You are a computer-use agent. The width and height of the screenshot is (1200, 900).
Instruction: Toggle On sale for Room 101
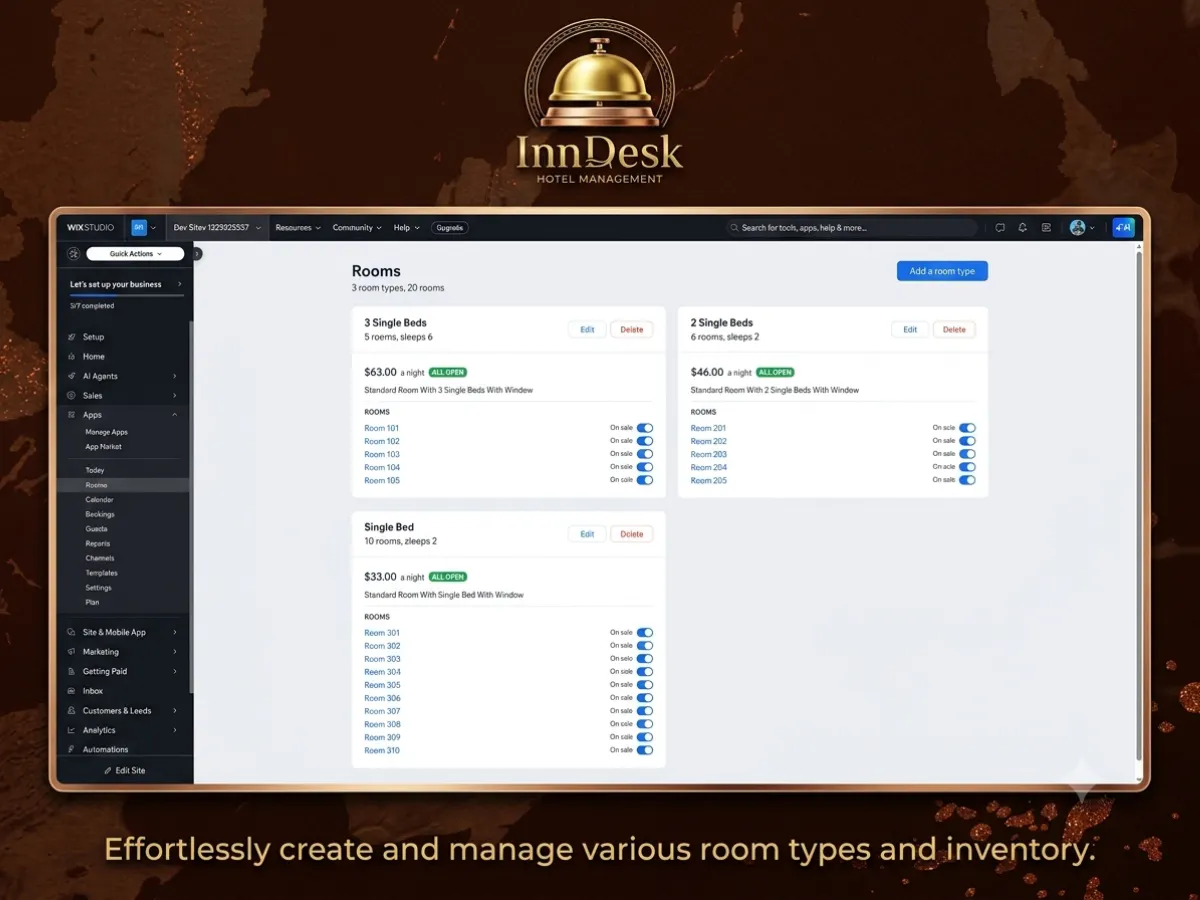pos(645,428)
